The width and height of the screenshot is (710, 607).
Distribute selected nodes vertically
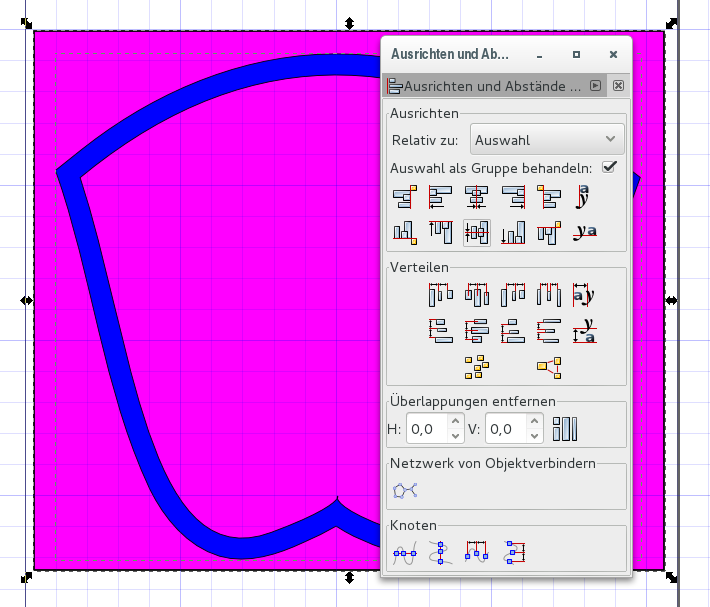coord(514,553)
